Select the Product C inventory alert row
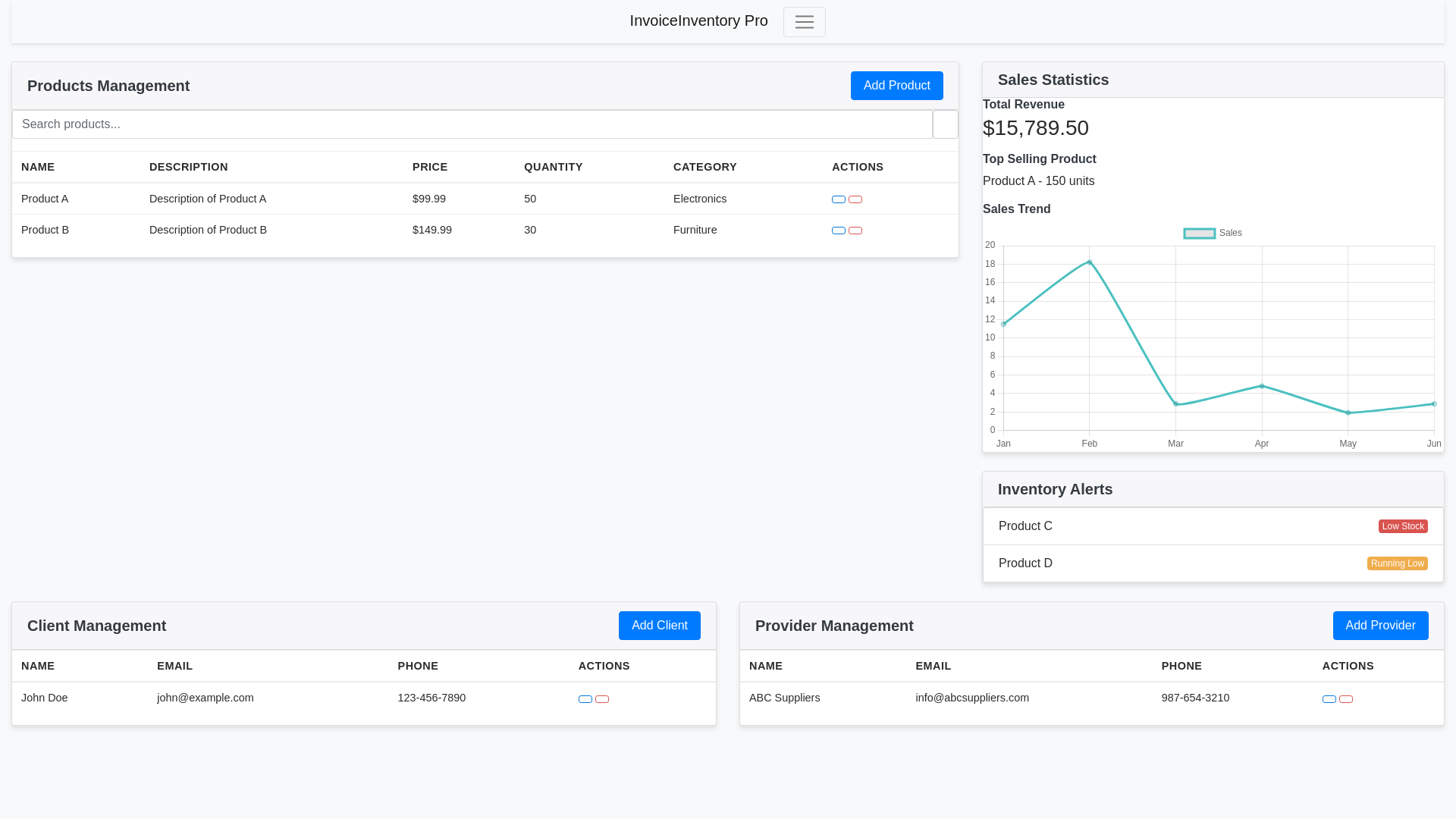Viewport: 1456px width, 819px height. click(x=1213, y=526)
